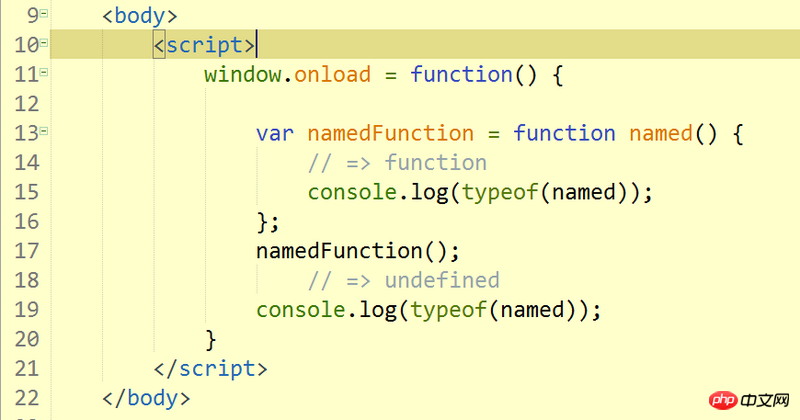Screen dimensions: 800x420
Task: Collapse the window.onload fold marker on line 11
Action: pos(44,72)
